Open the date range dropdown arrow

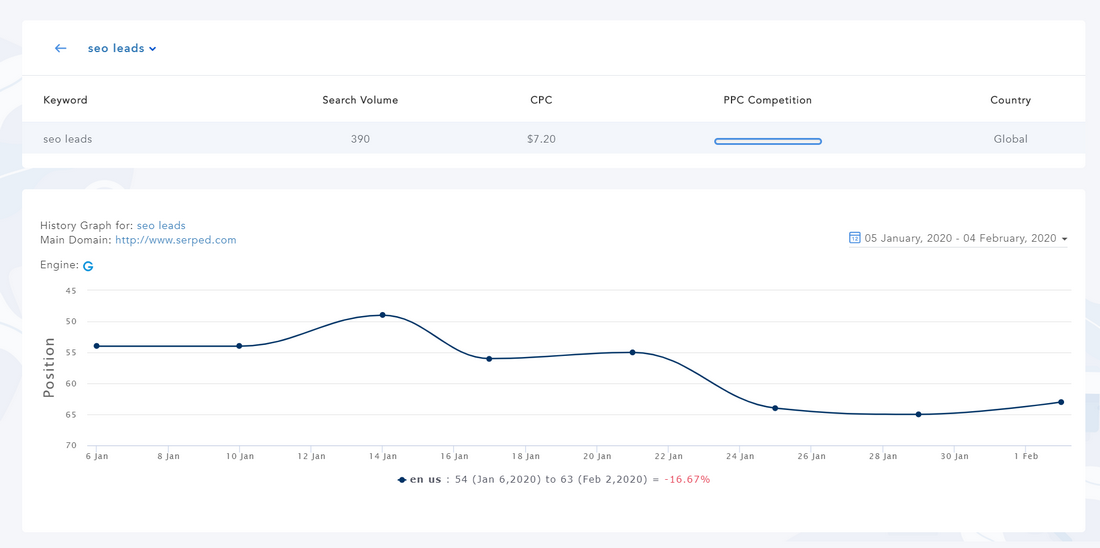1064,239
